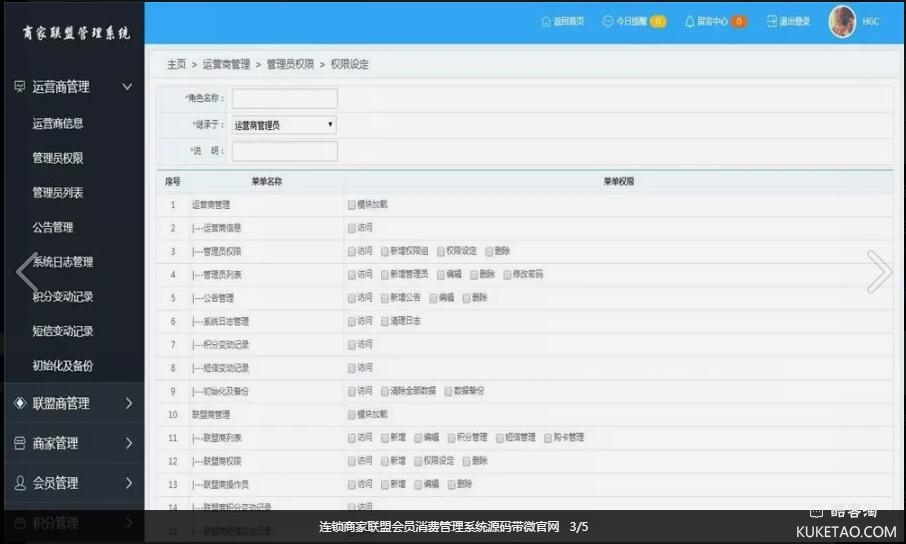Click the 今日提醒 smiley reminder icon
This screenshot has width=906, height=544.
(x=607, y=21)
